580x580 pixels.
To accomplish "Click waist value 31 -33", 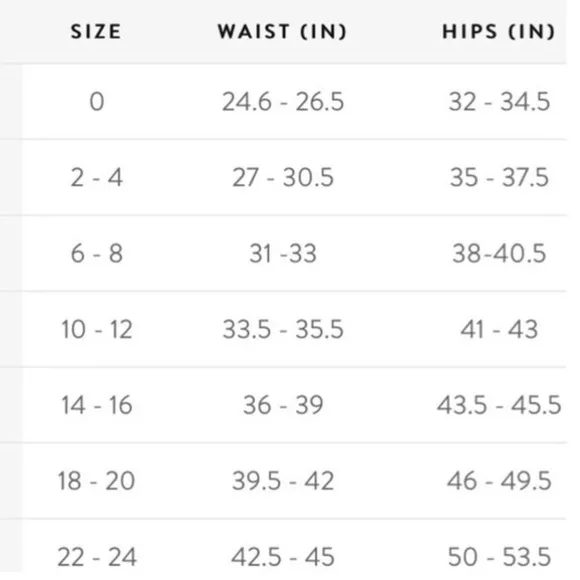I will pyautogui.click(x=283, y=254).
